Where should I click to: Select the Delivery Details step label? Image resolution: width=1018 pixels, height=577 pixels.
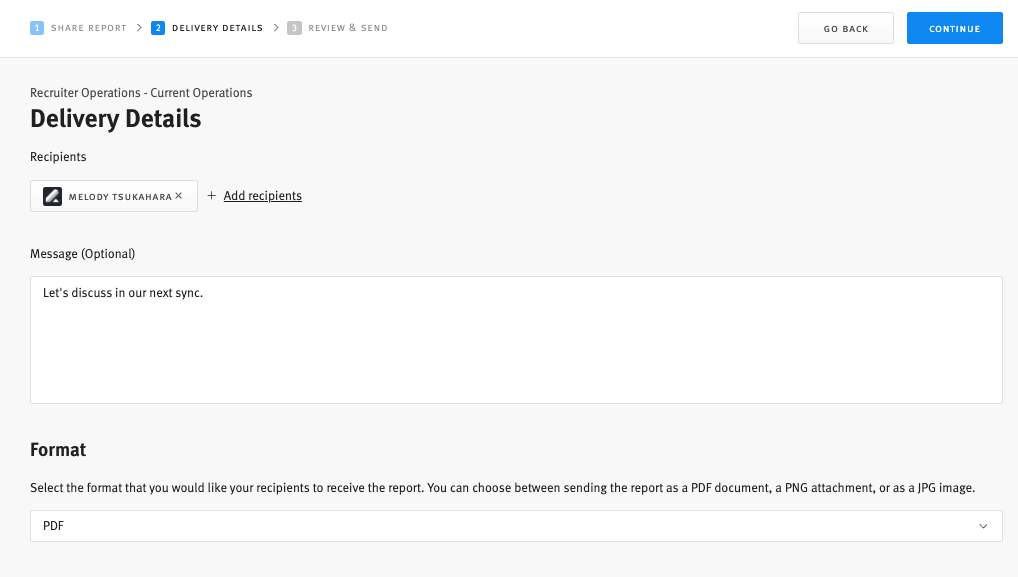pyautogui.click(x=217, y=28)
